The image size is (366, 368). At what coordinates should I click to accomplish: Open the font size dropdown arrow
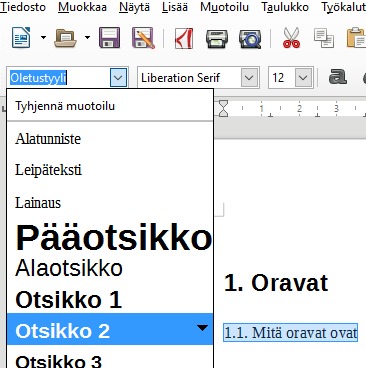pos(303,78)
